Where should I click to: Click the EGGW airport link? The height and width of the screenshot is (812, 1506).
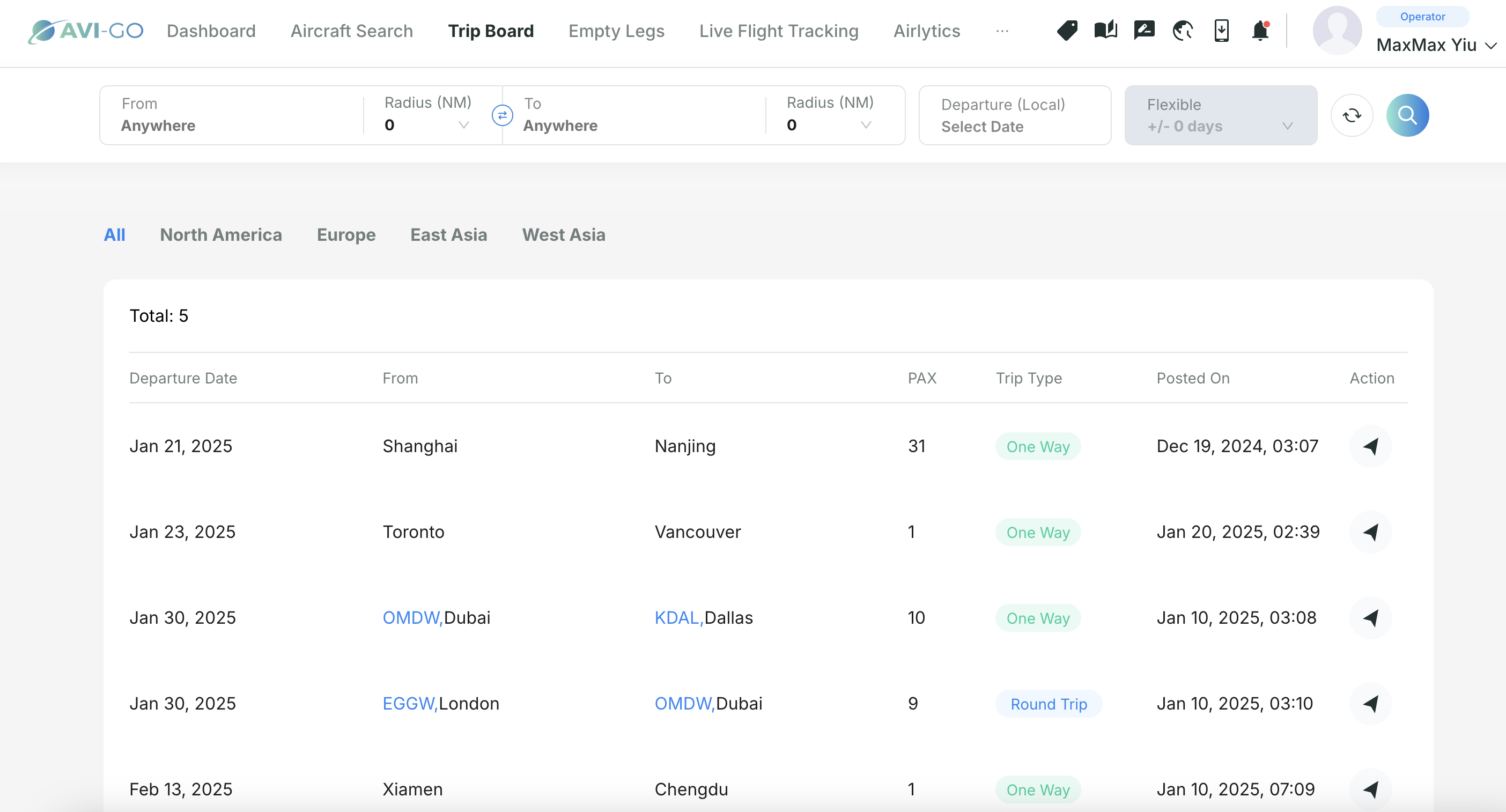tap(410, 704)
